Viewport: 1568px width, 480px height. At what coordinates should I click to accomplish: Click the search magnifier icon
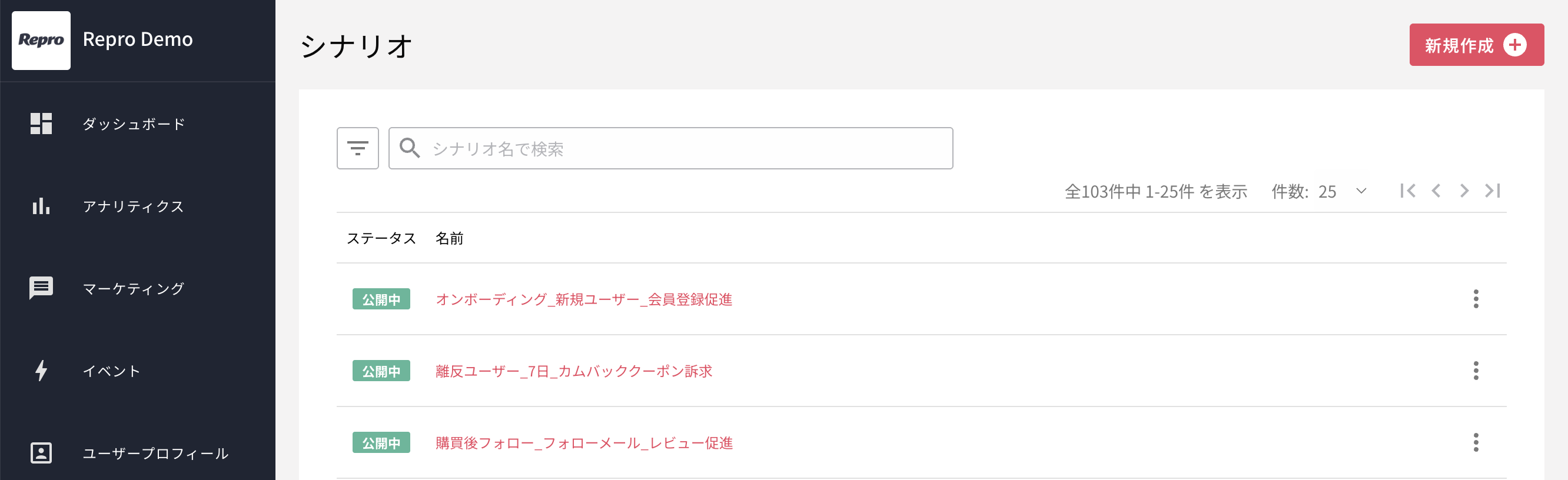click(409, 148)
